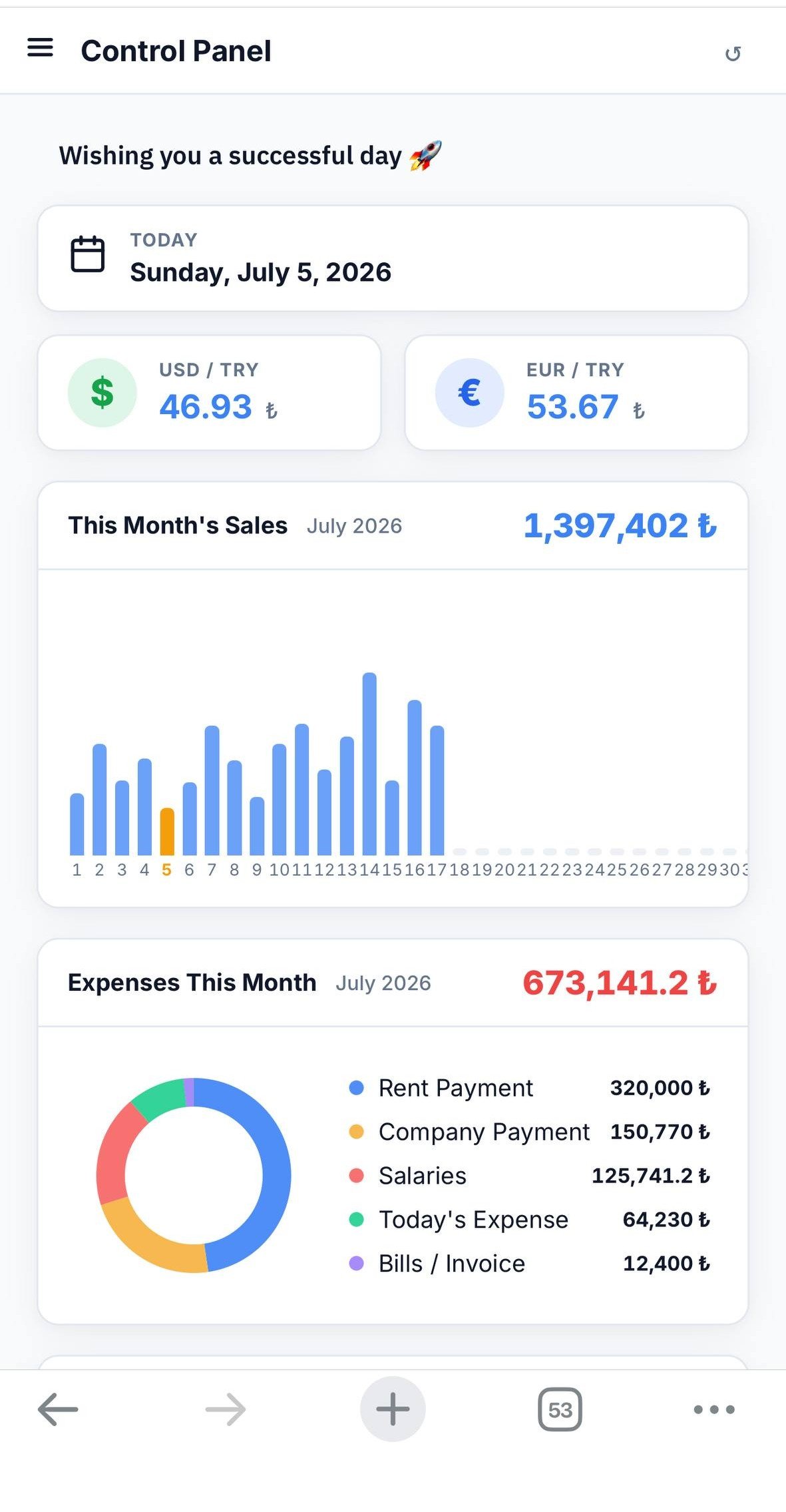Tap July 2026 label beside expenses heading
Viewport: 786px width, 1512px height.
383,983
